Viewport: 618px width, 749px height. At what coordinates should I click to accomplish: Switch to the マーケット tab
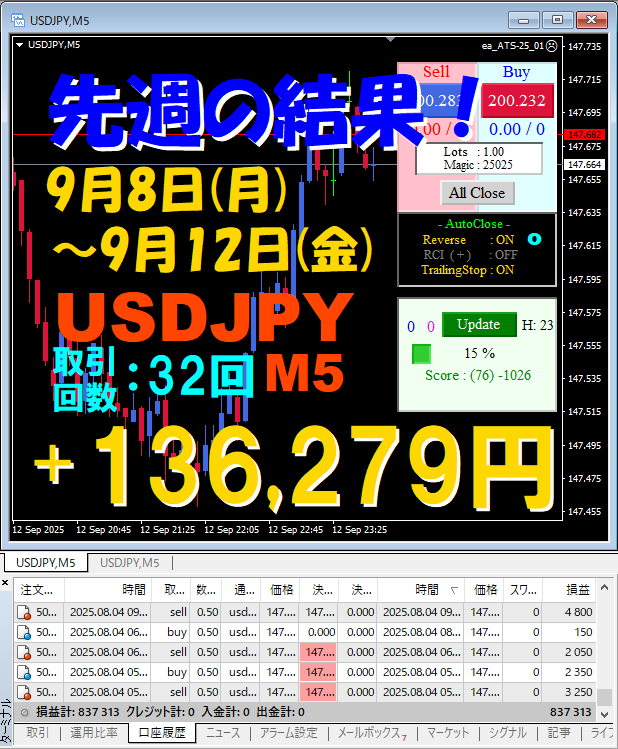[448, 733]
